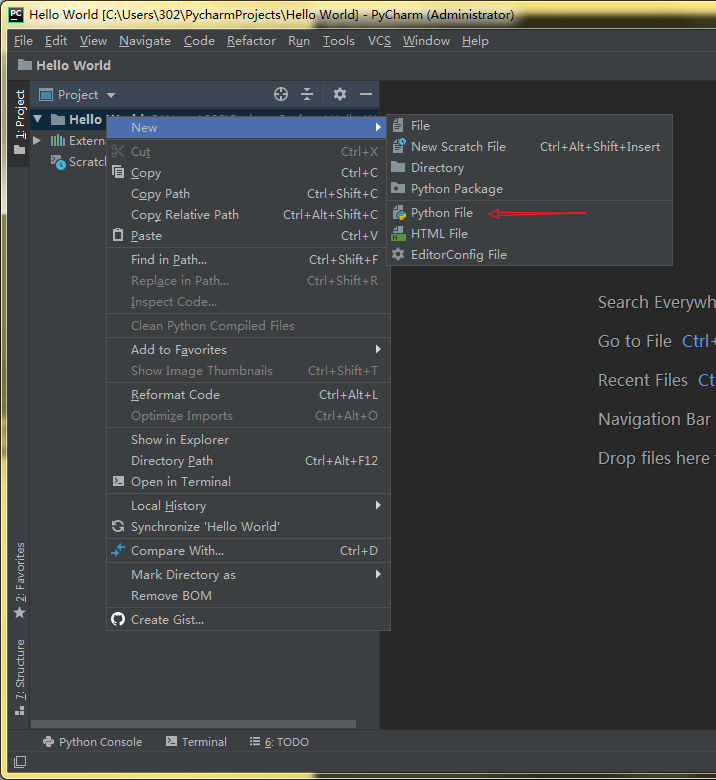
Task: Select Directory Path entry
Action: [248, 460]
